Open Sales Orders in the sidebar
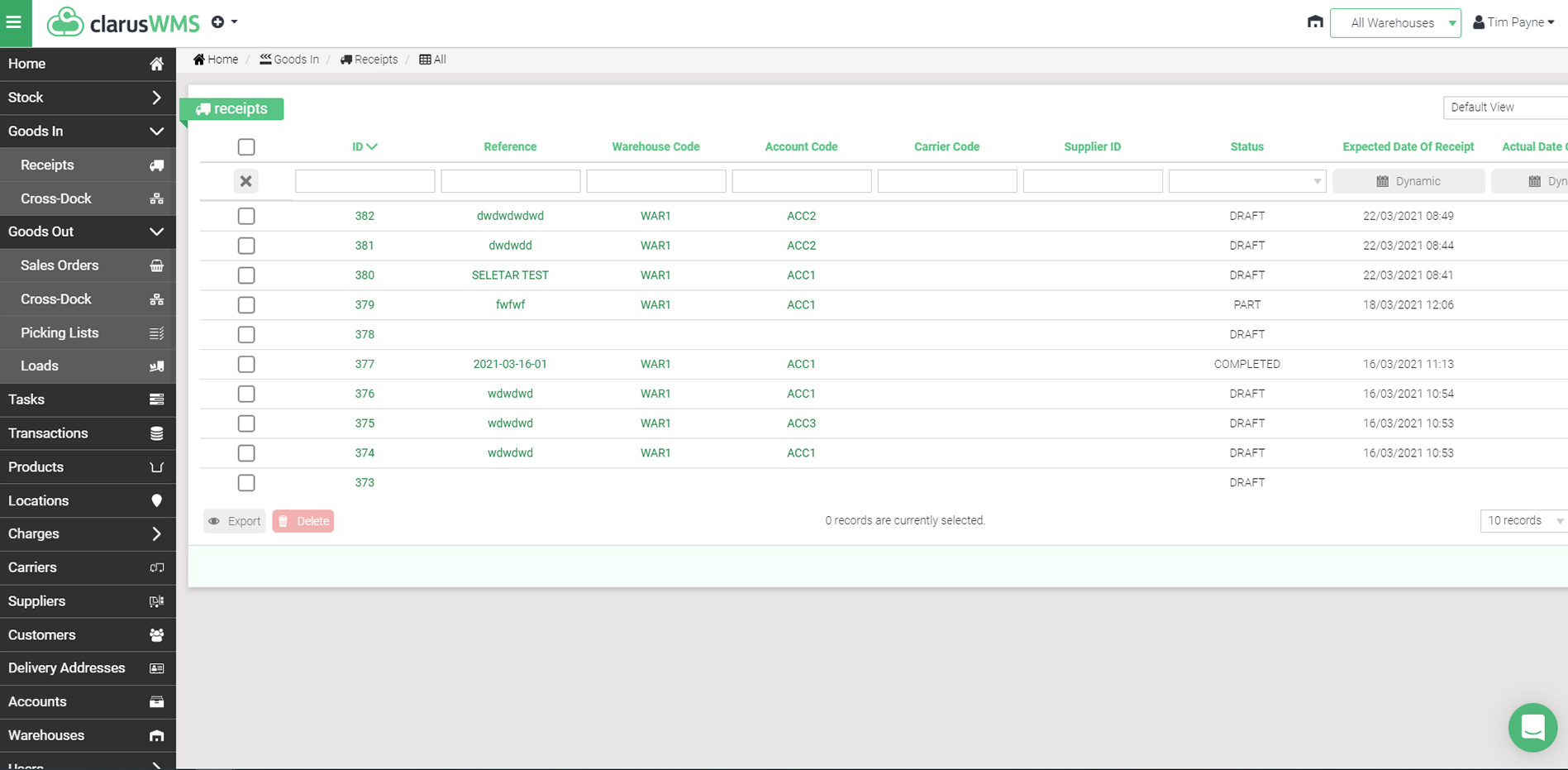The width and height of the screenshot is (1568, 770). (60, 265)
